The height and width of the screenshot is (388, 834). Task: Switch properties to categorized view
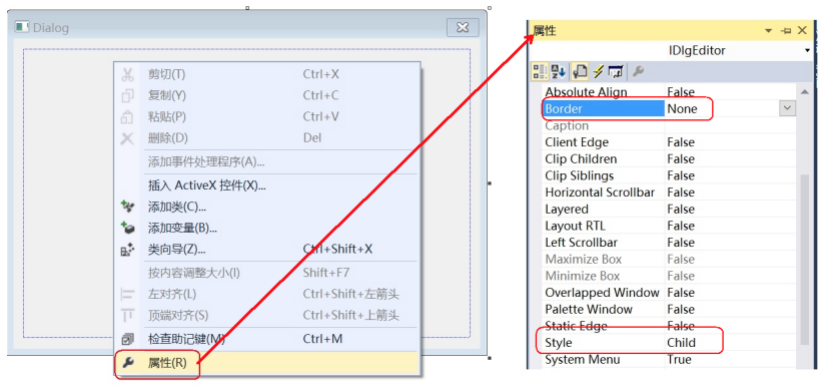540,71
